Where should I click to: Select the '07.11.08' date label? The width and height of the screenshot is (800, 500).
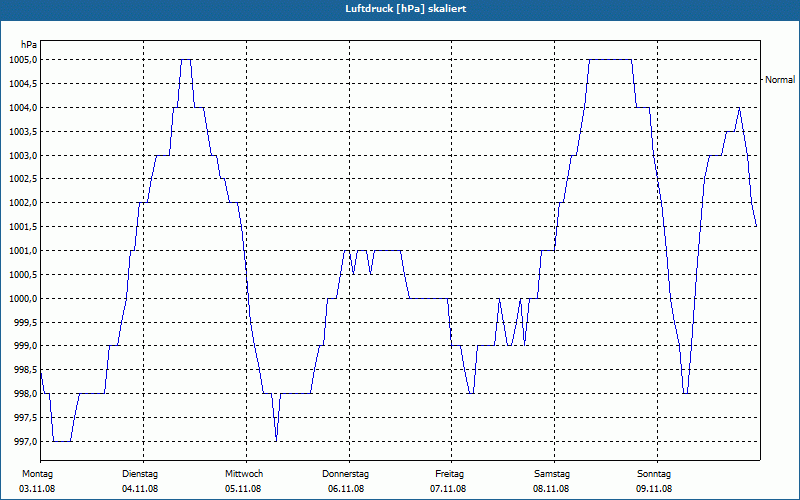point(448,489)
